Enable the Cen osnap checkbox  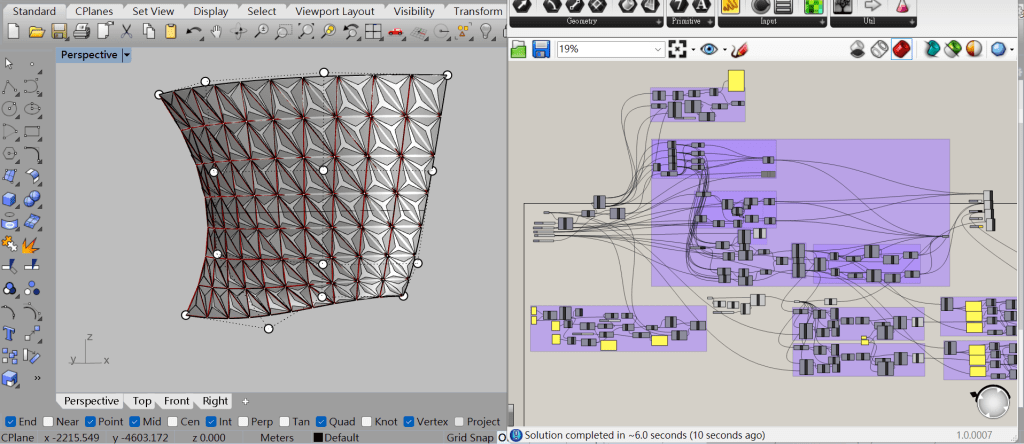coord(172,421)
